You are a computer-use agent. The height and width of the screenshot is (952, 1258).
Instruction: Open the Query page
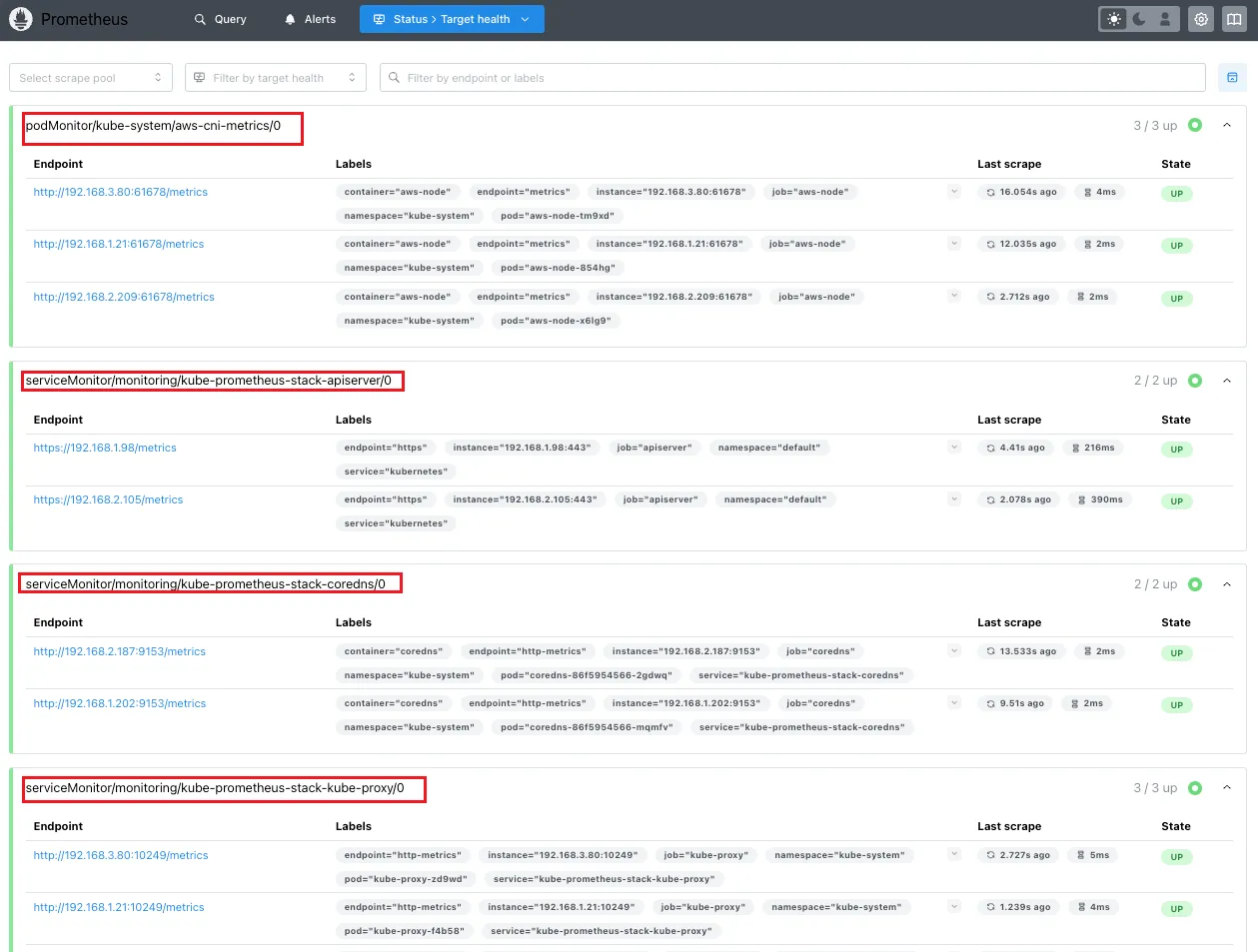pos(221,19)
